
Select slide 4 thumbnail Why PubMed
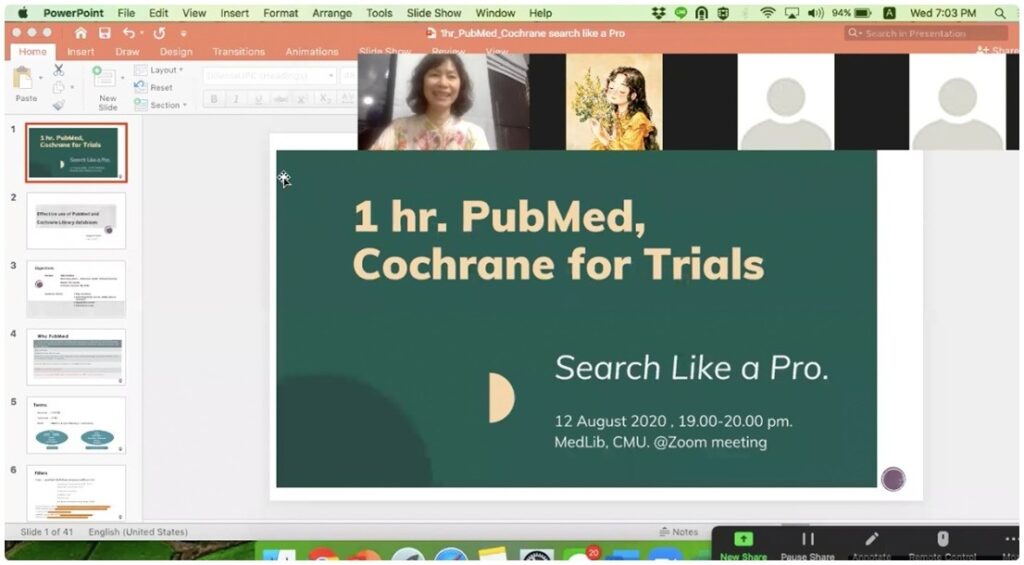[76, 356]
